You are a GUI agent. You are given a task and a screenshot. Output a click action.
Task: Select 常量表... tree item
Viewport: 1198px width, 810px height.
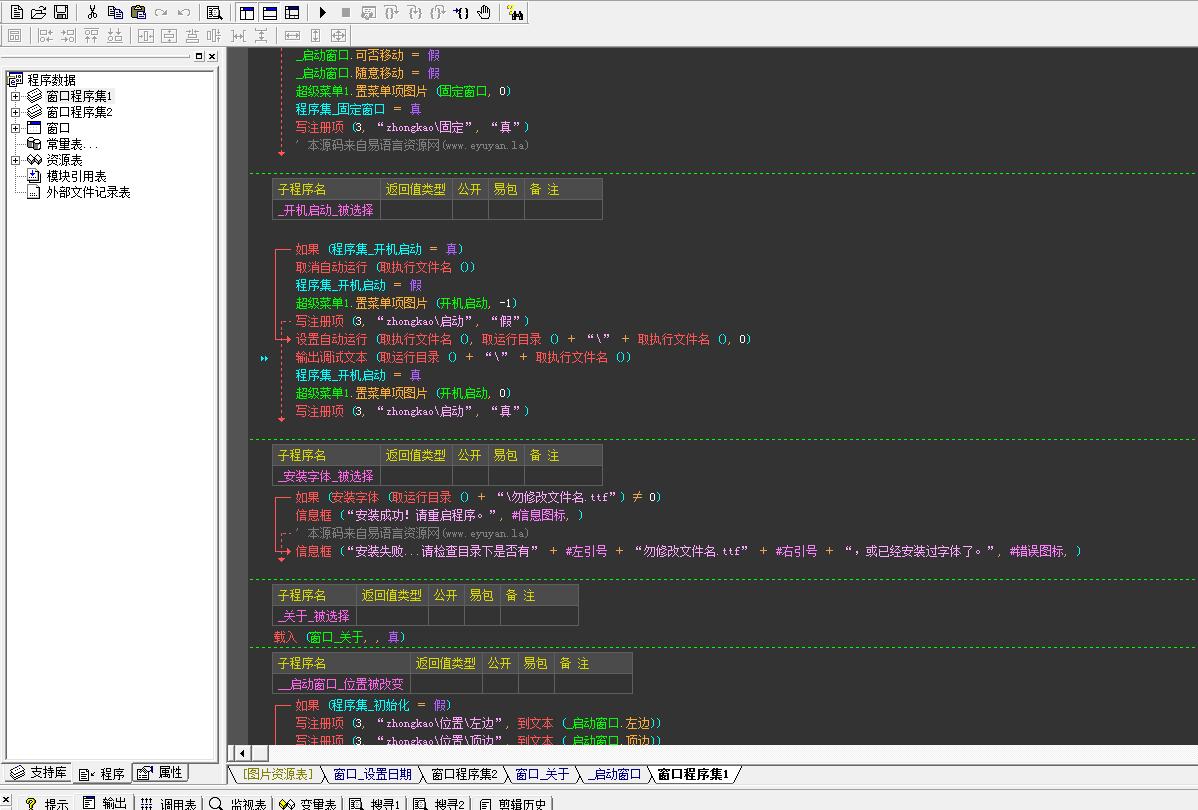(72, 144)
